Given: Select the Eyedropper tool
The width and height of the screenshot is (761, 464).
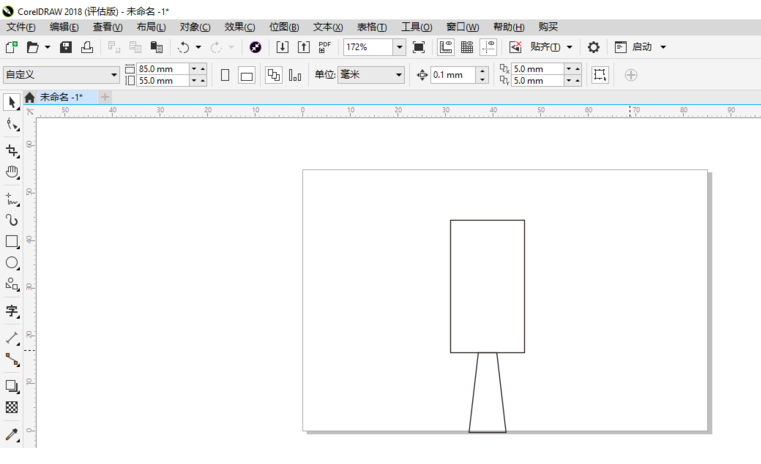Looking at the screenshot, I should (12, 434).
